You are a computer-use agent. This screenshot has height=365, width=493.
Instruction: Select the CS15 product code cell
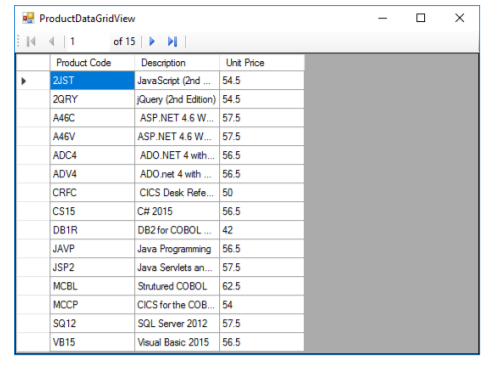point(92,211)
